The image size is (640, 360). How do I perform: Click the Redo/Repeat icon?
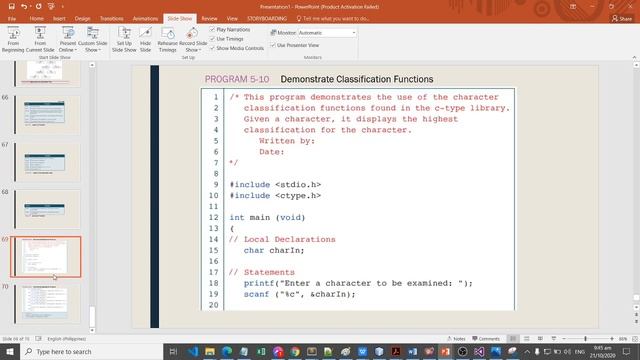pyautogui.click(x=38, y=7)
